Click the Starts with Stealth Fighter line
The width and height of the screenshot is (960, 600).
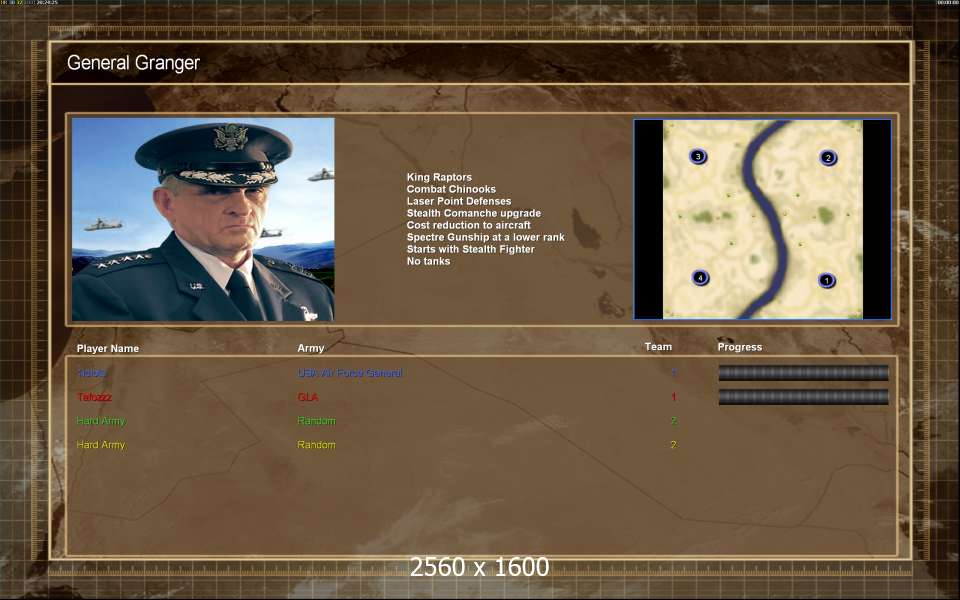(470, 249)
